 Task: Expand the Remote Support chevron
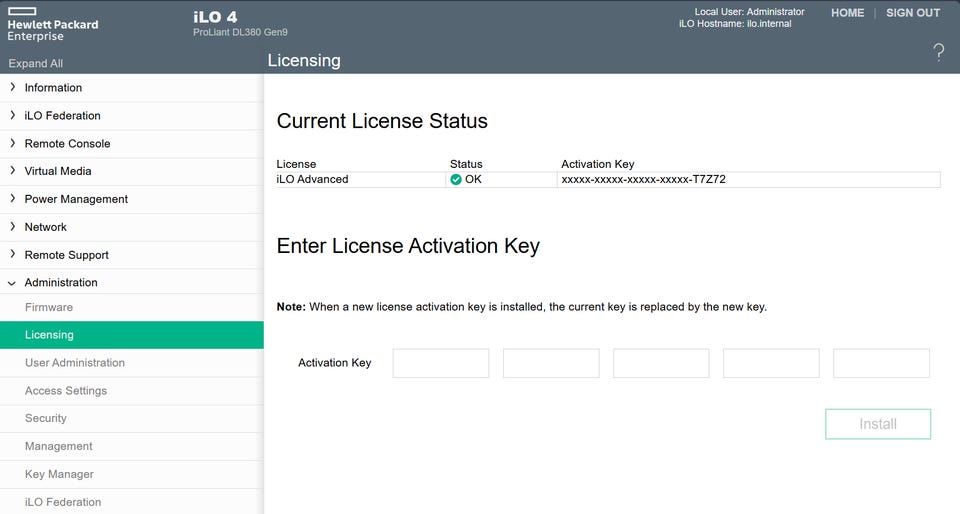pyautogui.click(x=12, y=255)
